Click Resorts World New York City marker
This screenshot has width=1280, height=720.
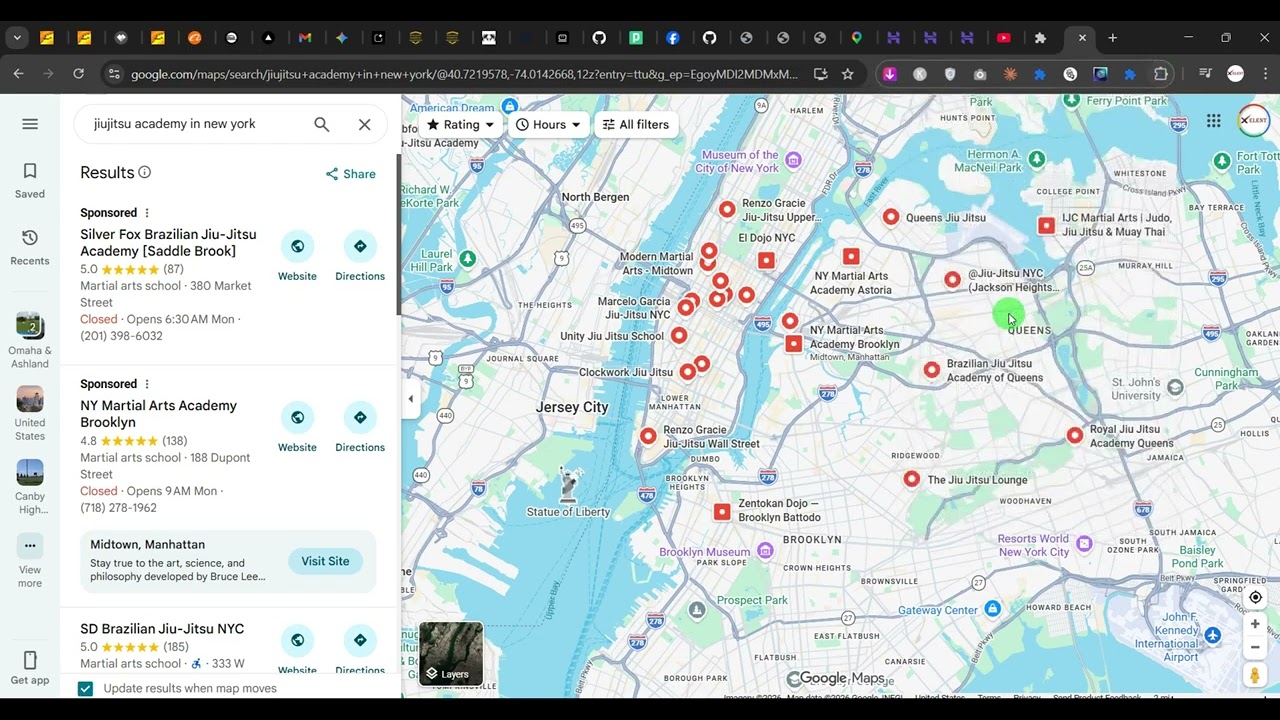click(x=1084, y=544)
